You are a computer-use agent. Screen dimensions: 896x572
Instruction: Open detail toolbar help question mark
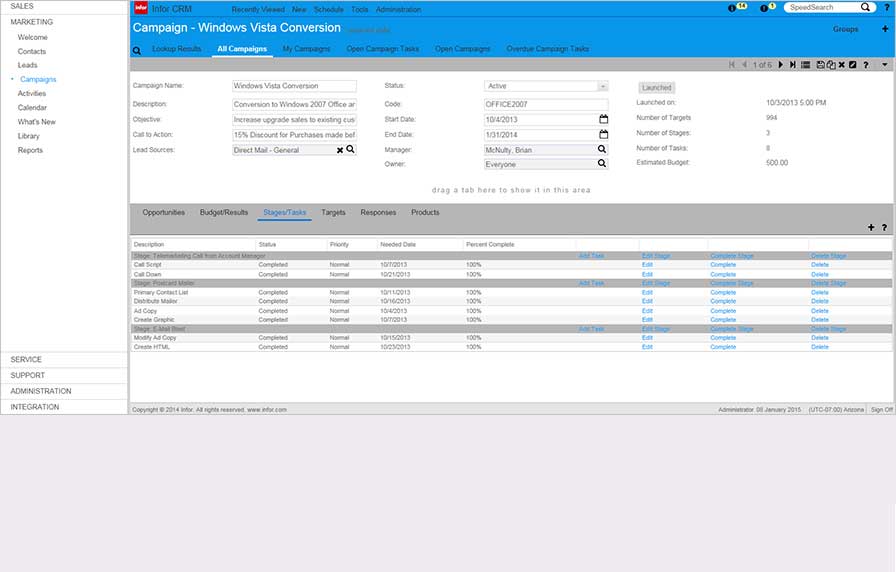pyautogui.click(x=866, y=65)
